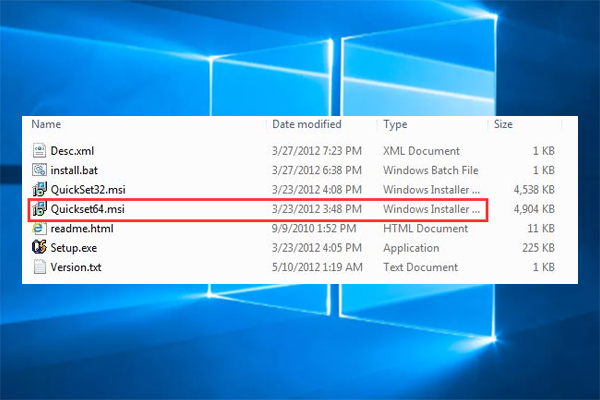600x400 pixels.
Task: Click the 225 KB size value
Action: pyautogui.click(x=538, y=248)
